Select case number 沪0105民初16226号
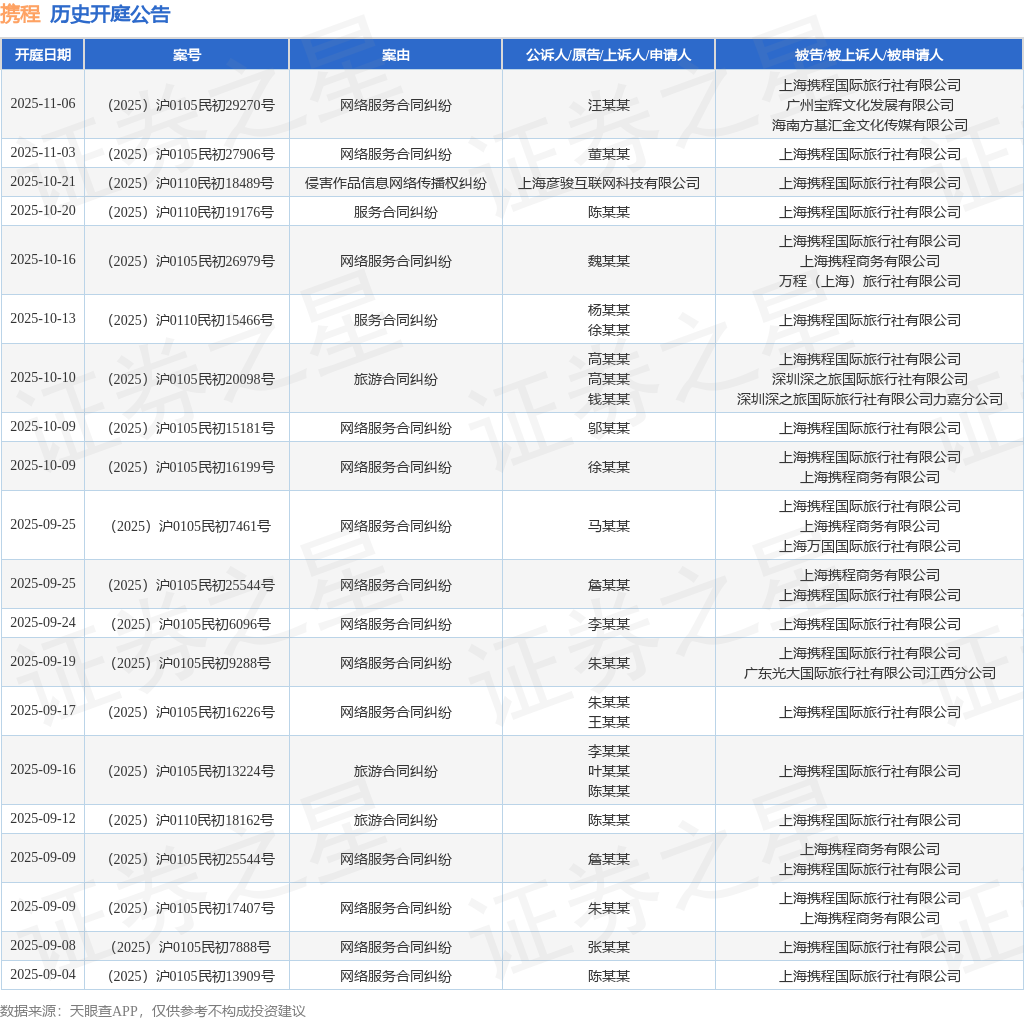1024x1020 pixels. pos(191,712)
